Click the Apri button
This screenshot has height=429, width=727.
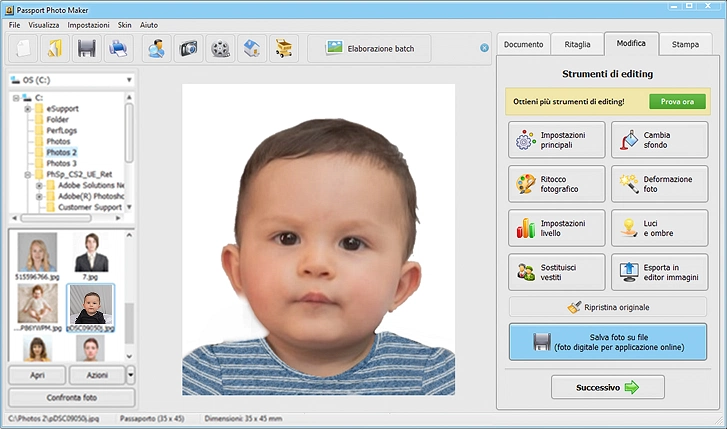click(x=37, y=375)
